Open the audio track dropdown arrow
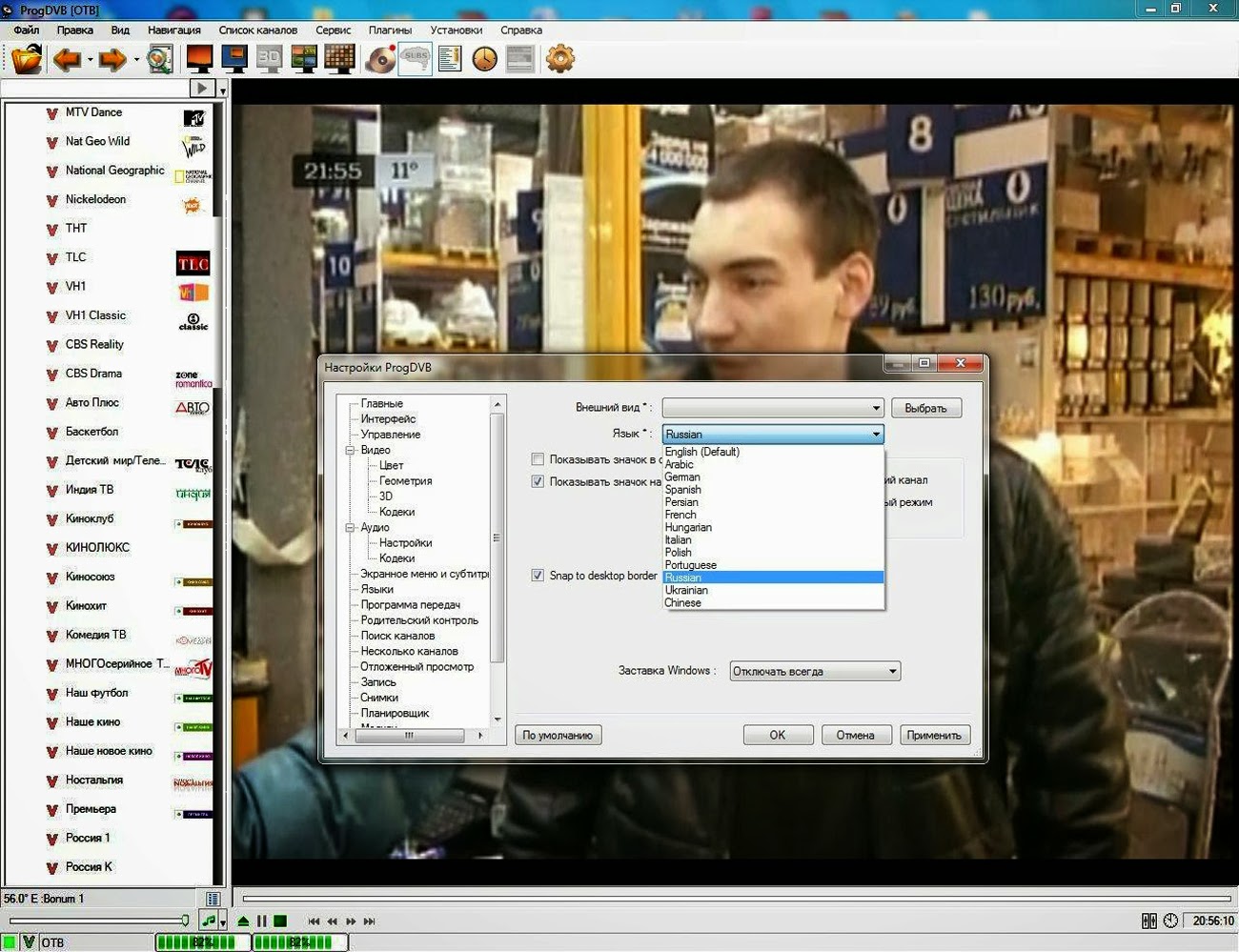 click(223, 922)
